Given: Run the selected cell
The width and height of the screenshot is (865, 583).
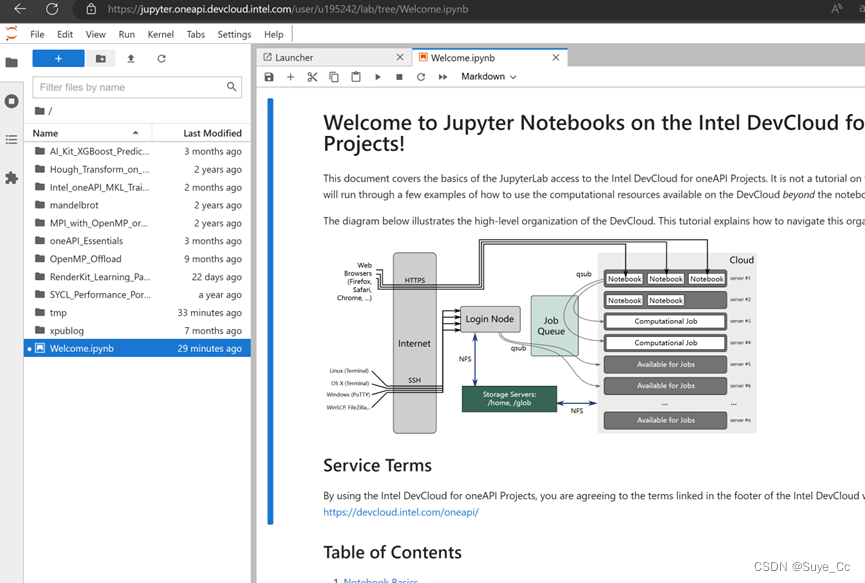Looking at the screenshot, I should click(x=378, y=77).
